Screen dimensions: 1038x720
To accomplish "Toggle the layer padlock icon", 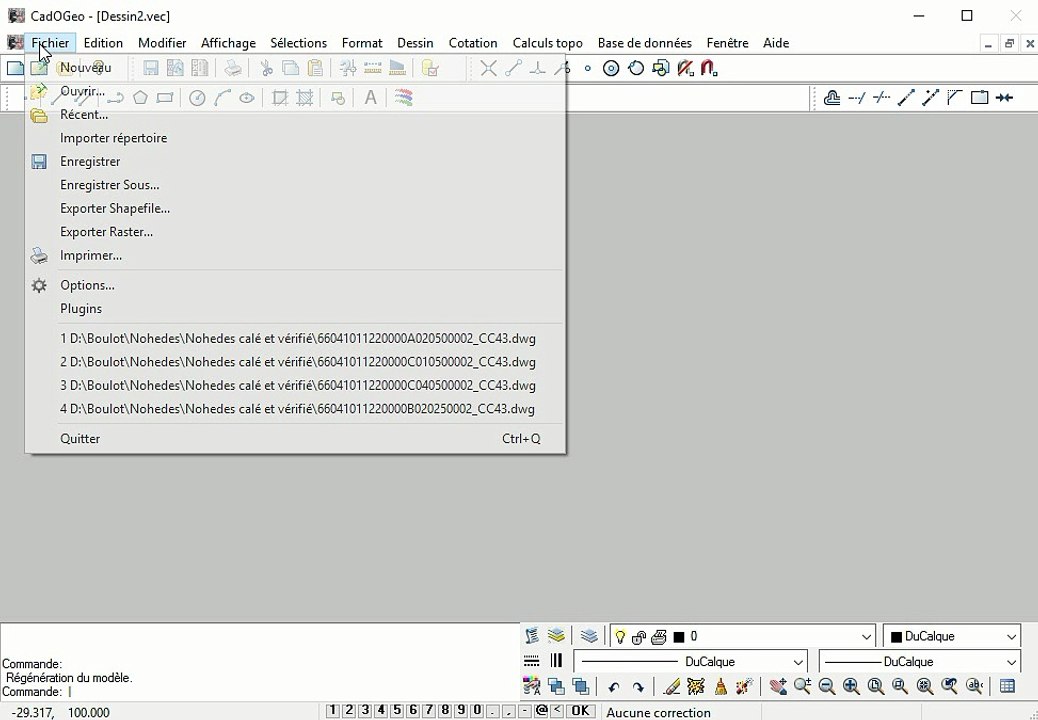I will pyautogui.click(x=639, y=637).
